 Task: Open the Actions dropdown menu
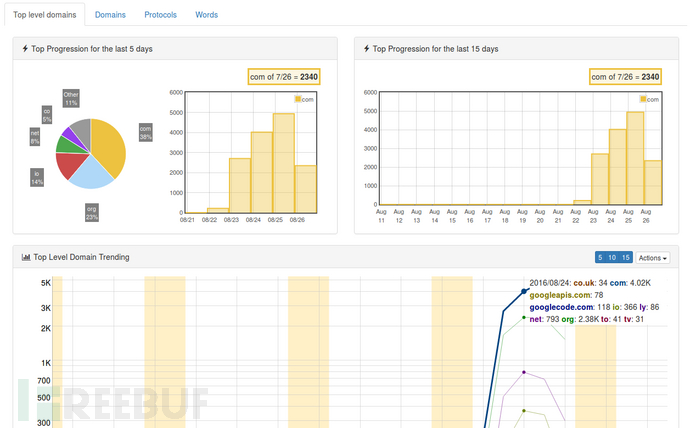653,258
